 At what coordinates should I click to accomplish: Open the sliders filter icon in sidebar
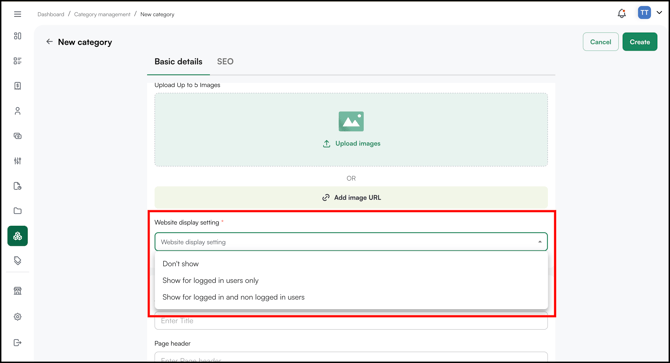pyautogui.click(x=18, y=161)
